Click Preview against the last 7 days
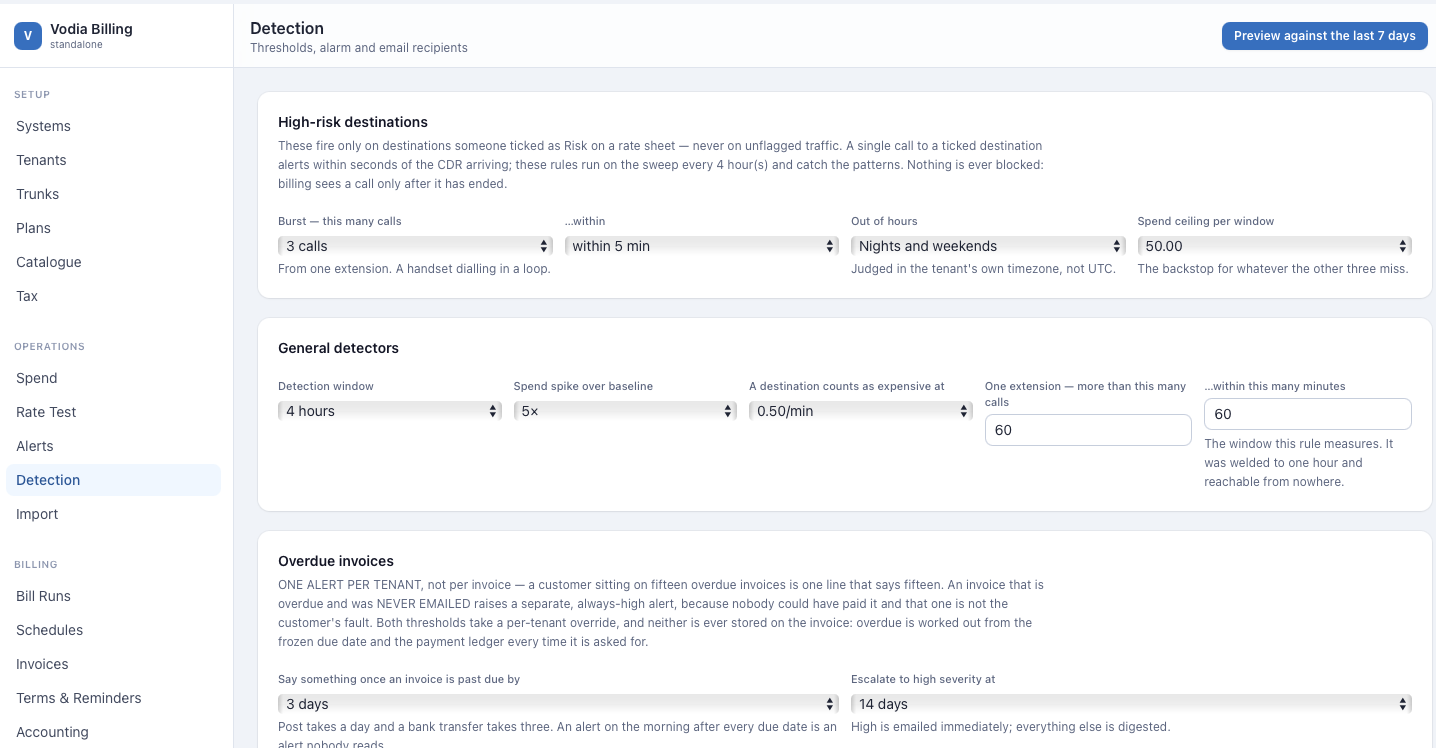This screenshot has width=1436, height=748. coord(1324,36)
